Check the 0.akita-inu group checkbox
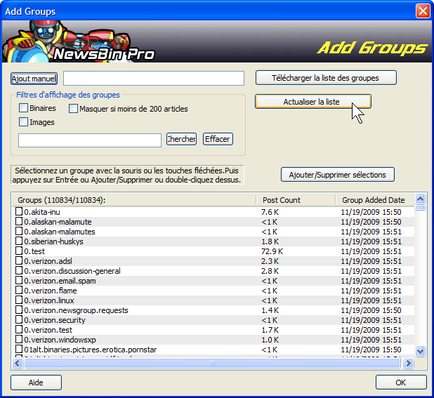The width and height of the screenshot is (434, 398). point(19,211)
